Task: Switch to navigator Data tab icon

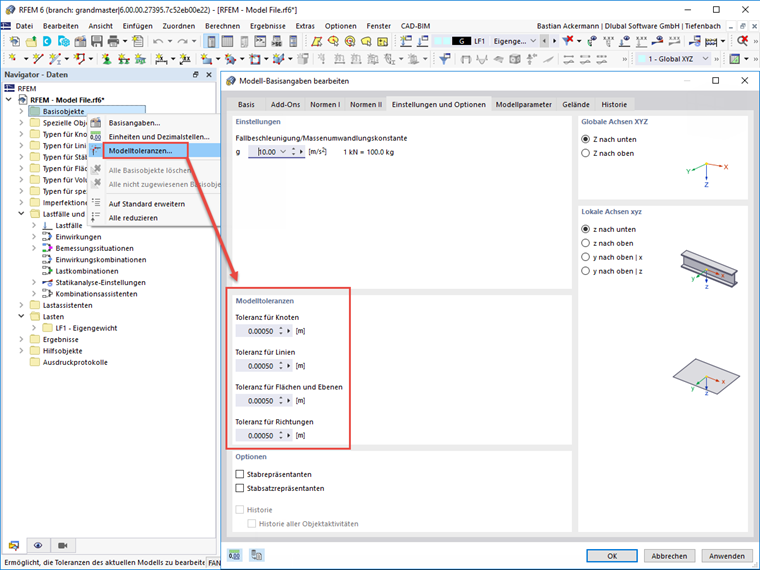Action: 14,545
